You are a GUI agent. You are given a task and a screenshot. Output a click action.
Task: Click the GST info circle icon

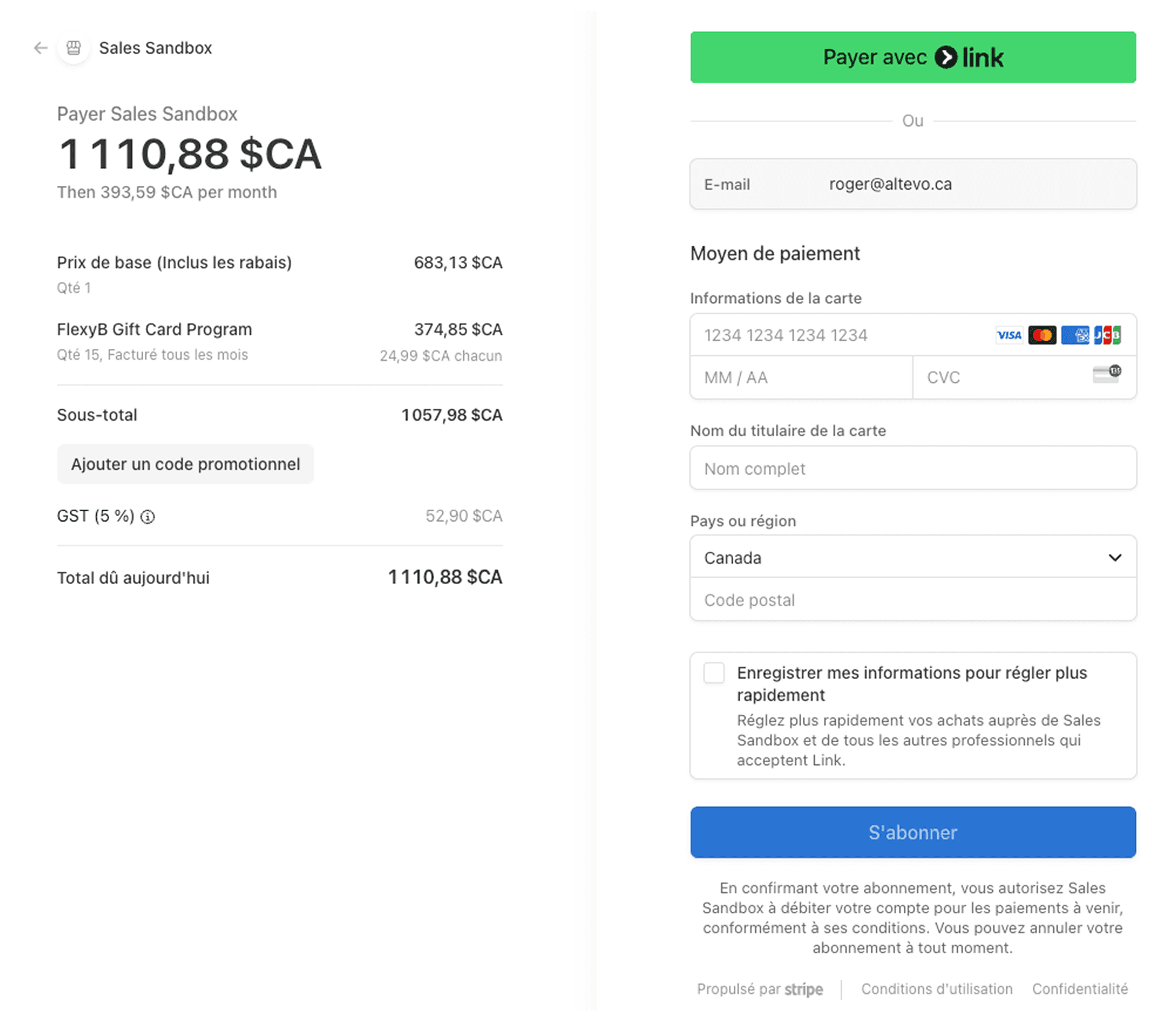point(148,517)
